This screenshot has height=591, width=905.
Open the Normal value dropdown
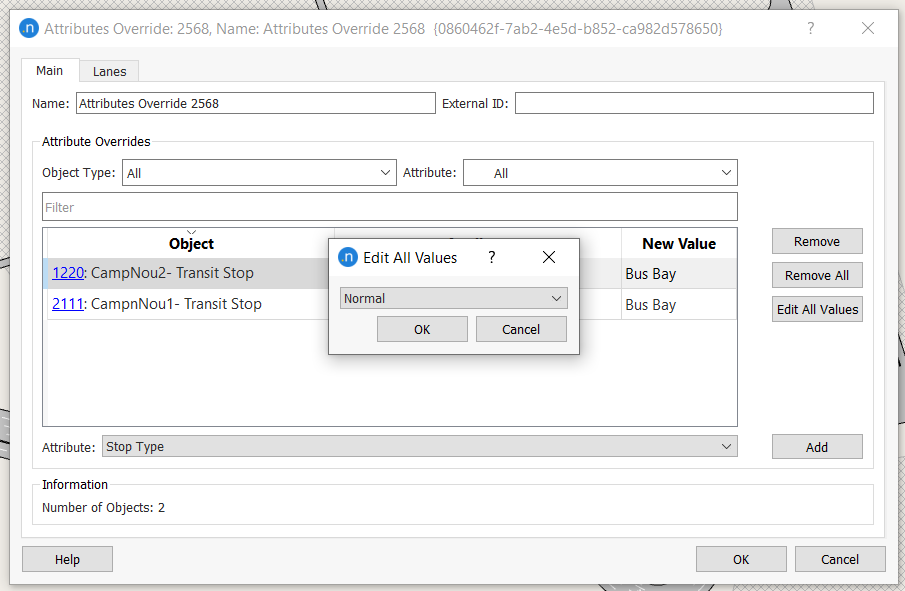(453, 298)
